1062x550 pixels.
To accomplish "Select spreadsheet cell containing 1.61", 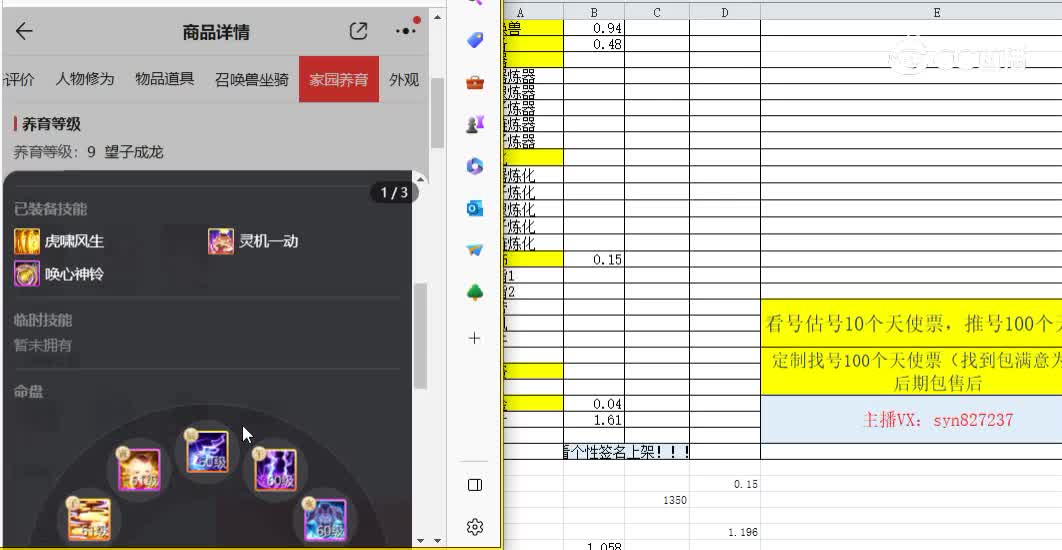I will pyautogui.click(x=594, y=420).
